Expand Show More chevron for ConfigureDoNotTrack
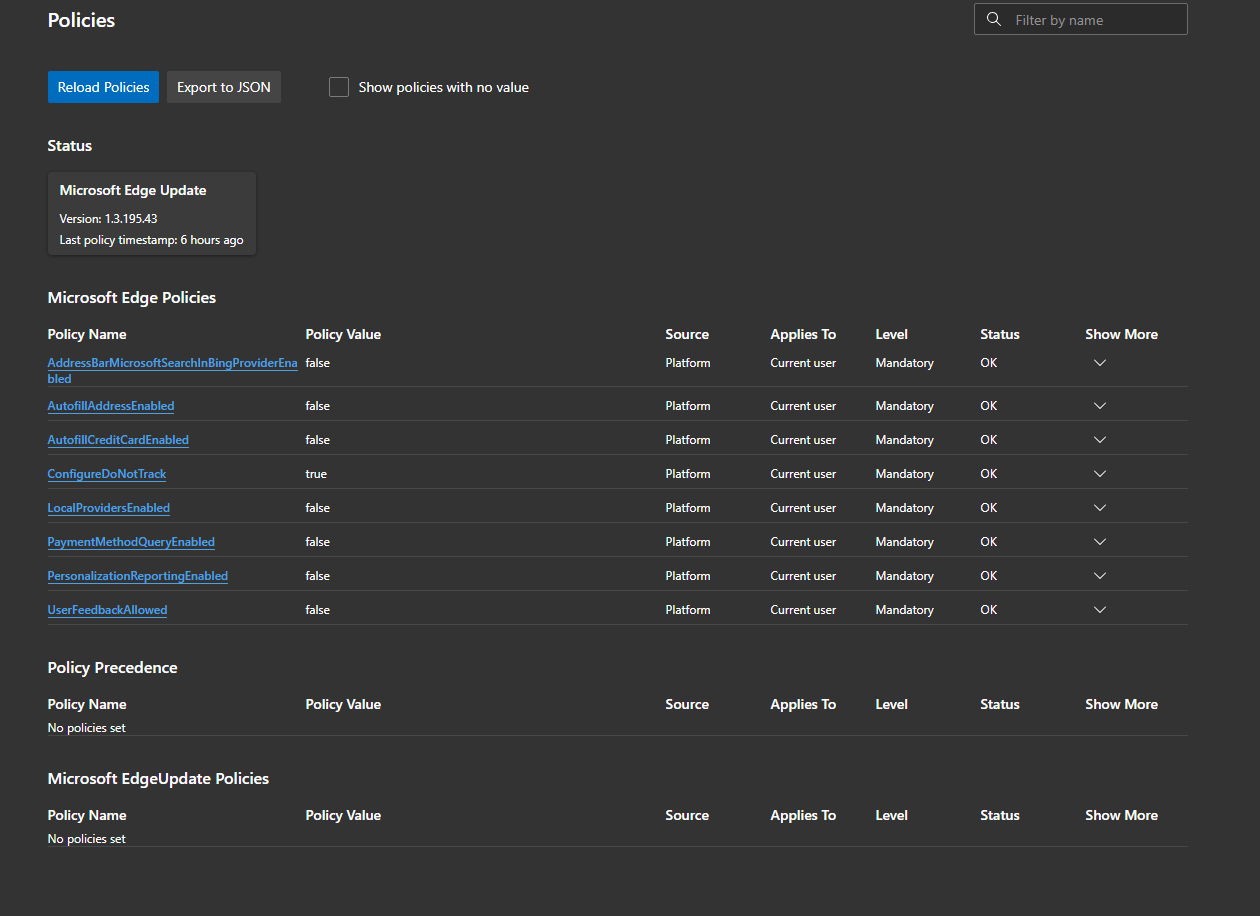This screenshot has height=916, width=1260. 1100,474
